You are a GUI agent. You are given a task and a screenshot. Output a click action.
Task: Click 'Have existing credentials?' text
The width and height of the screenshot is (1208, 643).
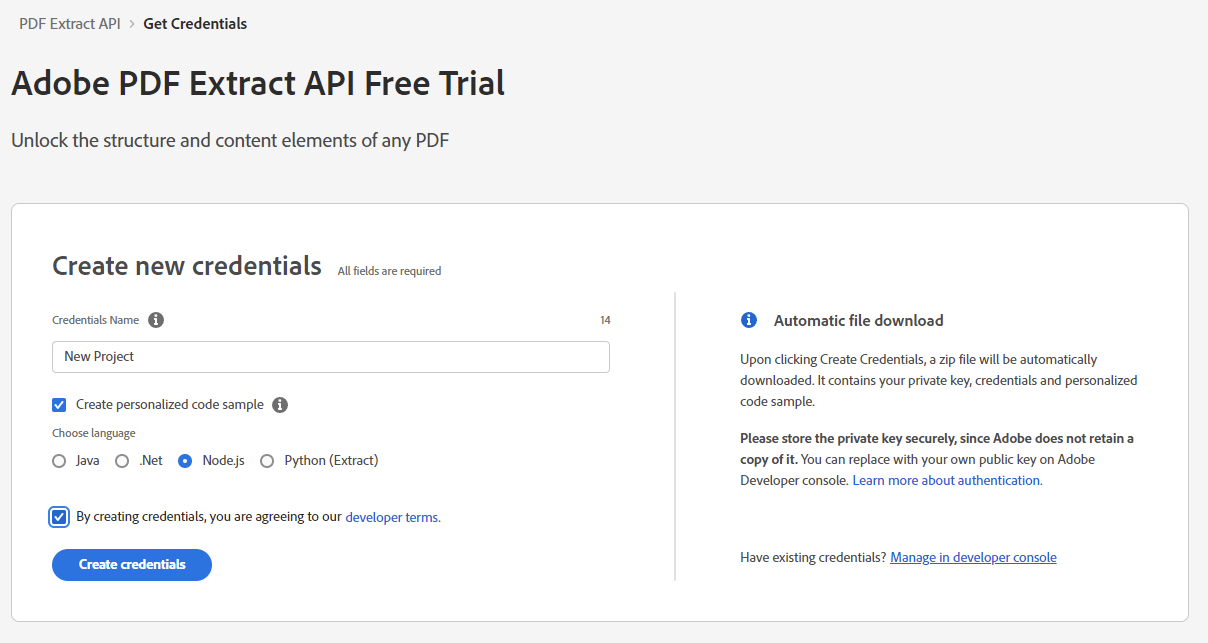(x=813, y=557)
